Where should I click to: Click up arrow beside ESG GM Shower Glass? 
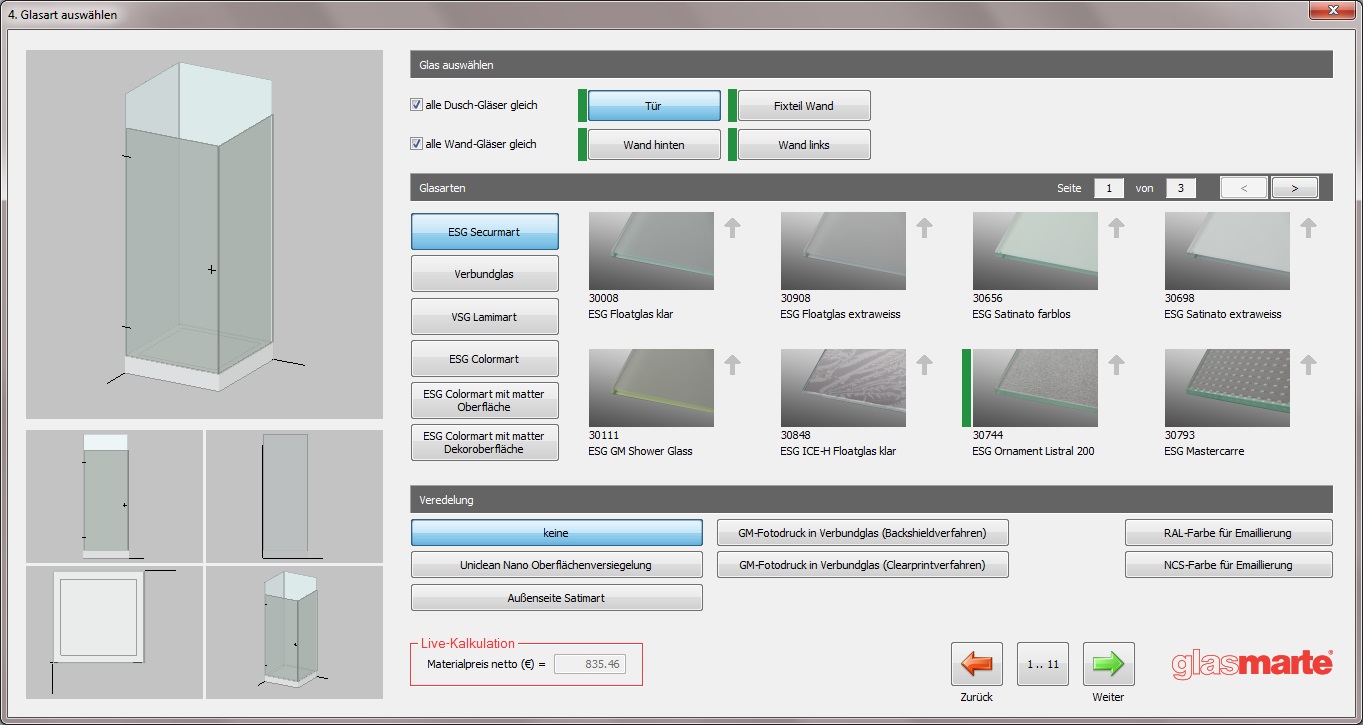733,365
